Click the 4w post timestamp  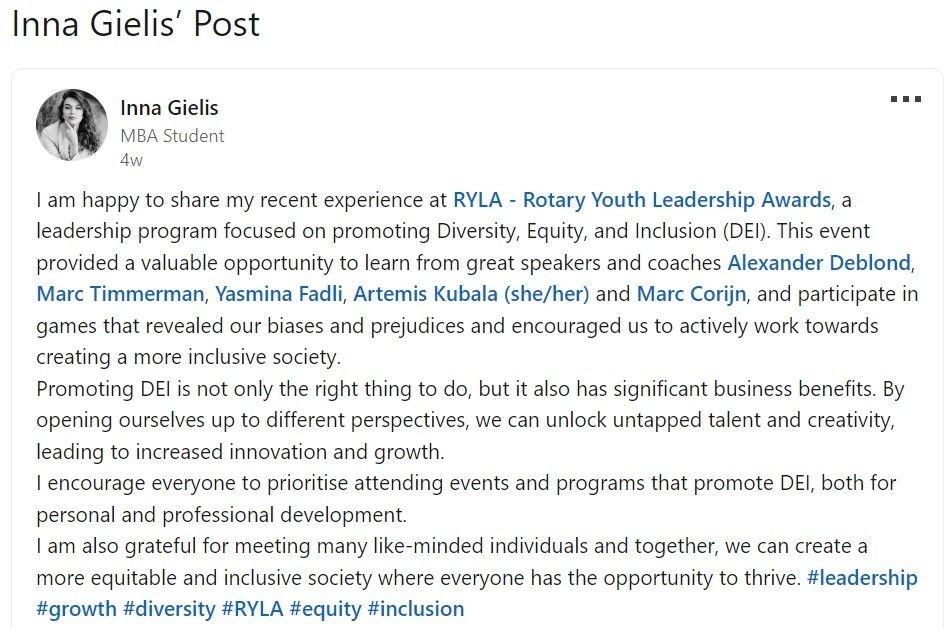tap(131, 160)
